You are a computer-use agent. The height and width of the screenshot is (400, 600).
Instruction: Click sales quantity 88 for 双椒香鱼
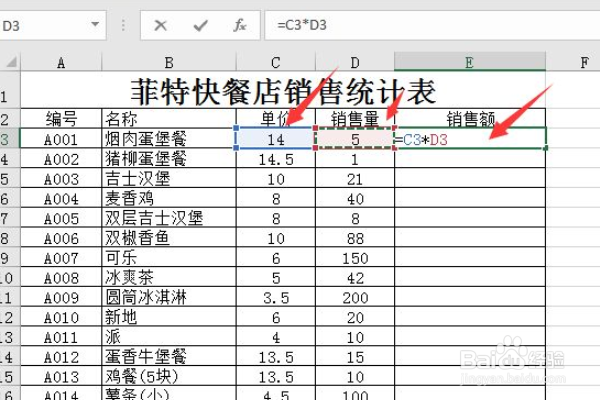tap(355, 238)
